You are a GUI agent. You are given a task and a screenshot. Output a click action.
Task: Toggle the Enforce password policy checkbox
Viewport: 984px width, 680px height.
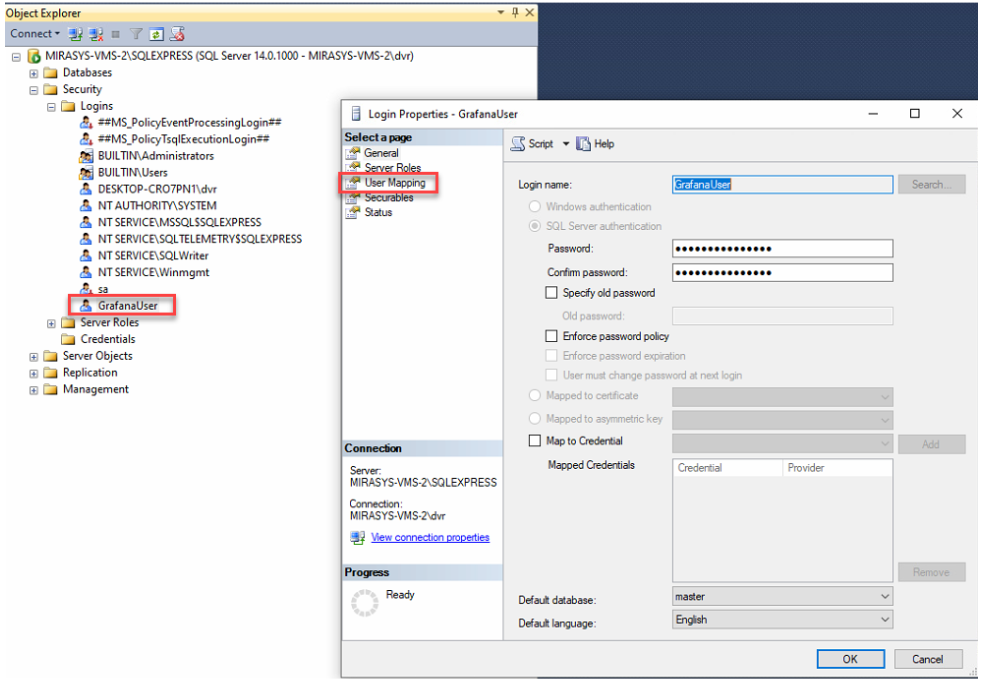point(551,336)
